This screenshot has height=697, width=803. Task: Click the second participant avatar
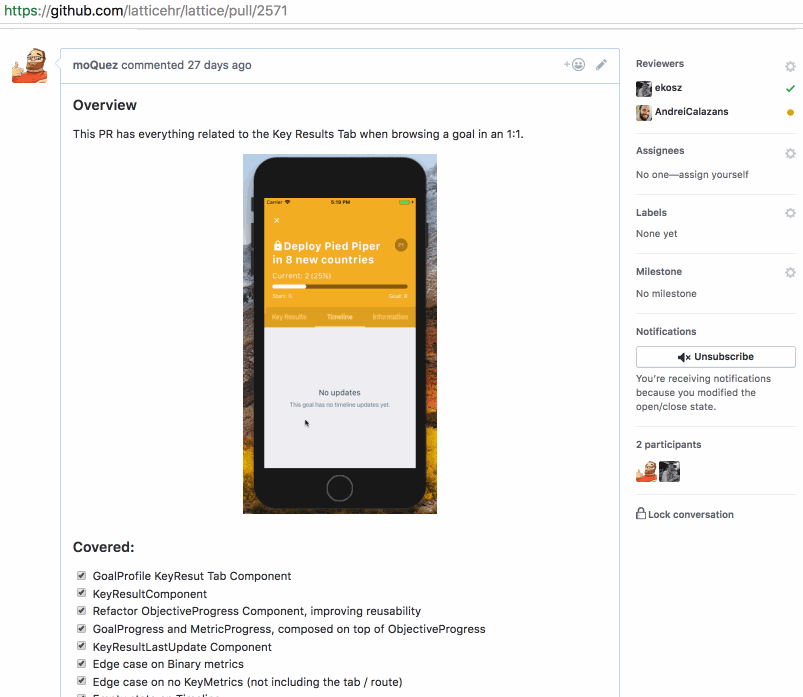(669, 472)
